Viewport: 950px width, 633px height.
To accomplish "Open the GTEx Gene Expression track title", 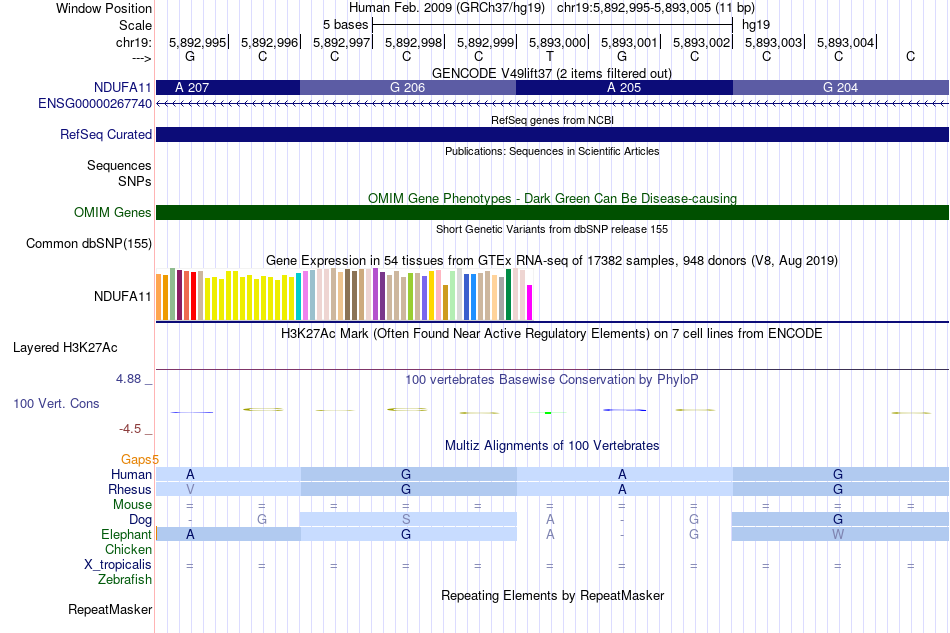I will [552, 260].
